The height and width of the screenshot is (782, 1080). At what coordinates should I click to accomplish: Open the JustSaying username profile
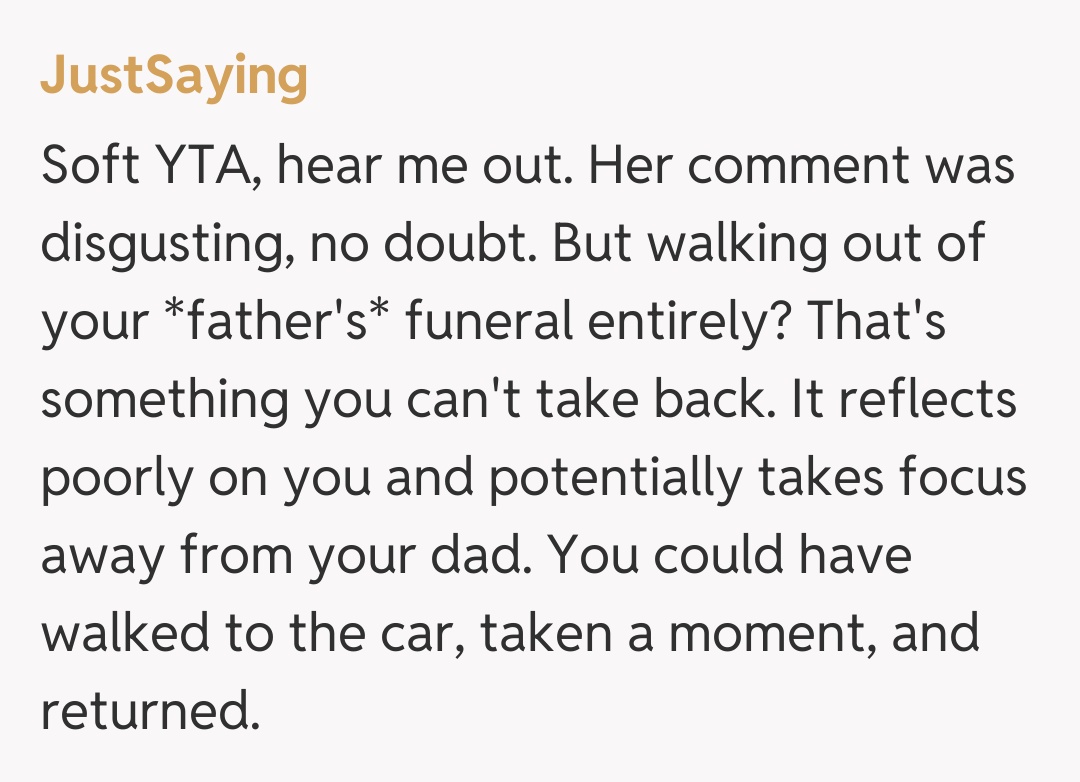point(174,76)
